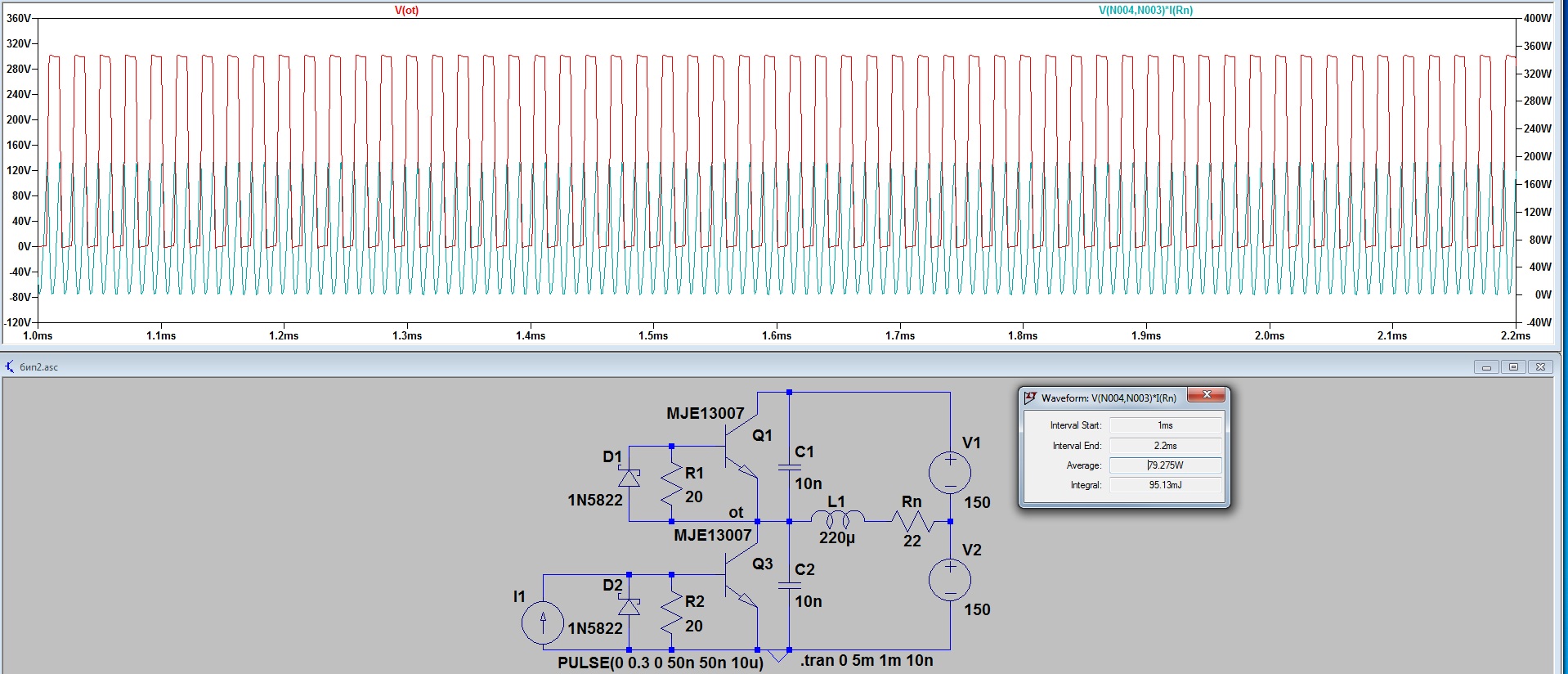Focus the Average value field
Viewport: 1568px width, 674px height.
[x=1165, y=465]
